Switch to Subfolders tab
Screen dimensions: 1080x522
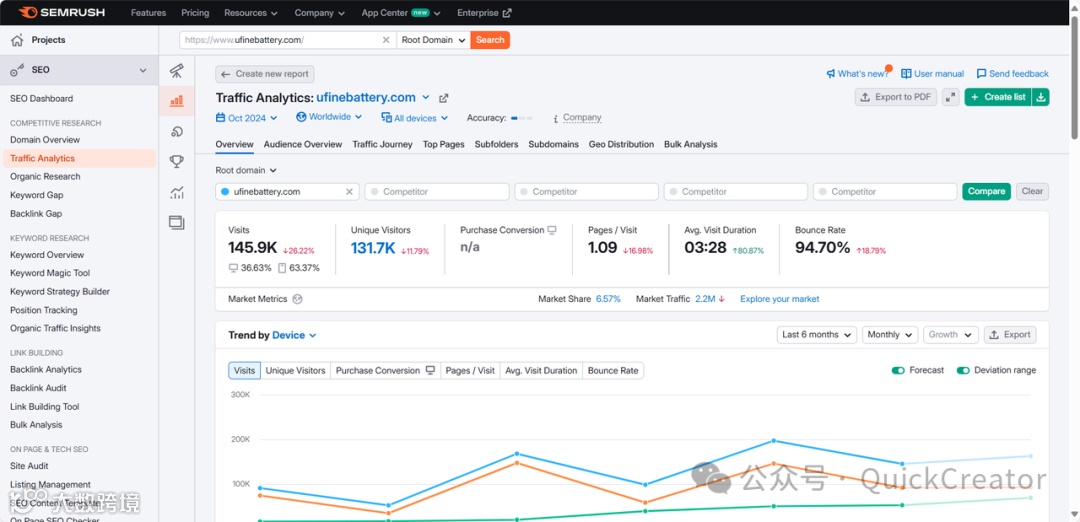click(x=497, y=145)
